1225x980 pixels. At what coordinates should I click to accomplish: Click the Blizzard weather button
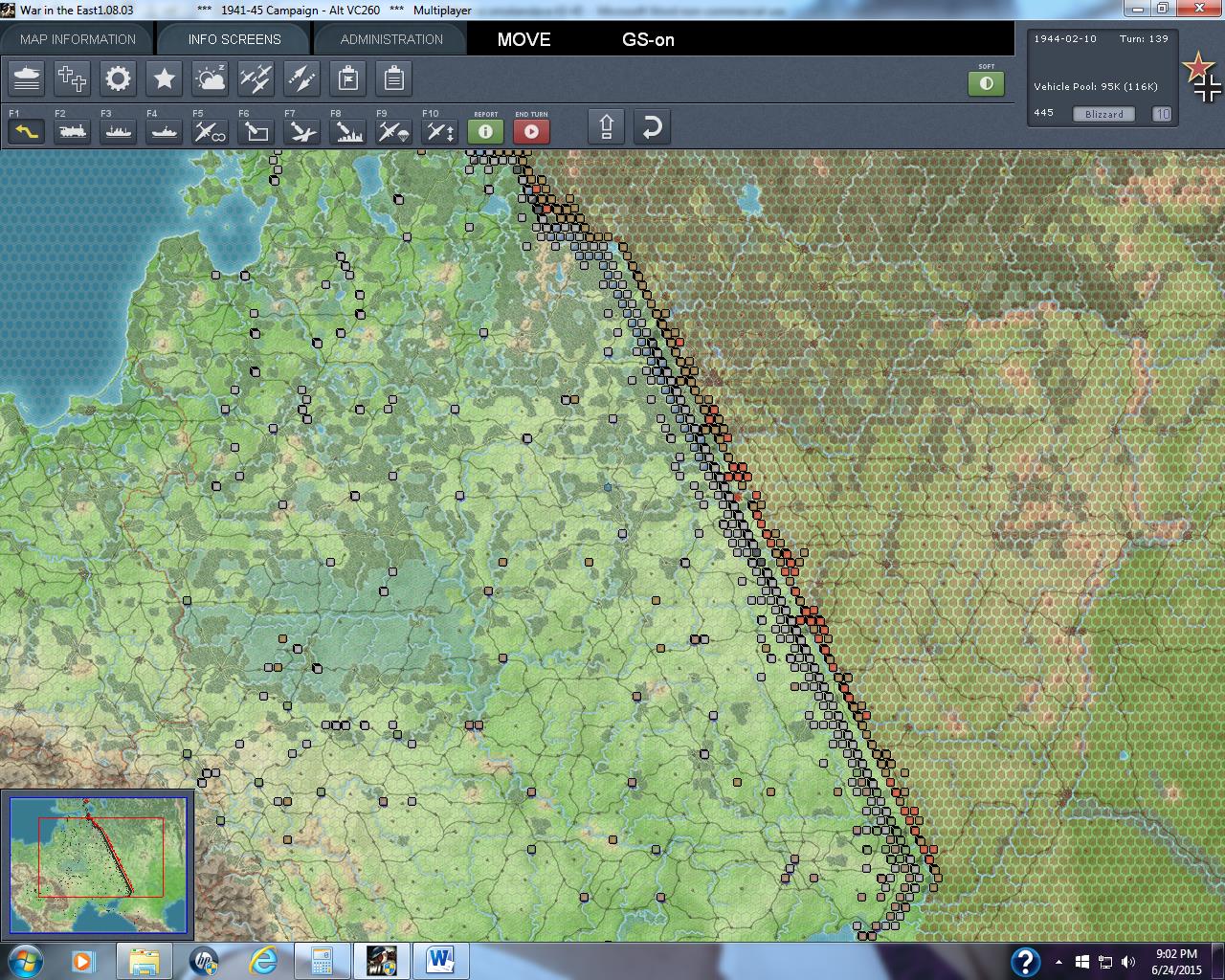point(1104,114)
